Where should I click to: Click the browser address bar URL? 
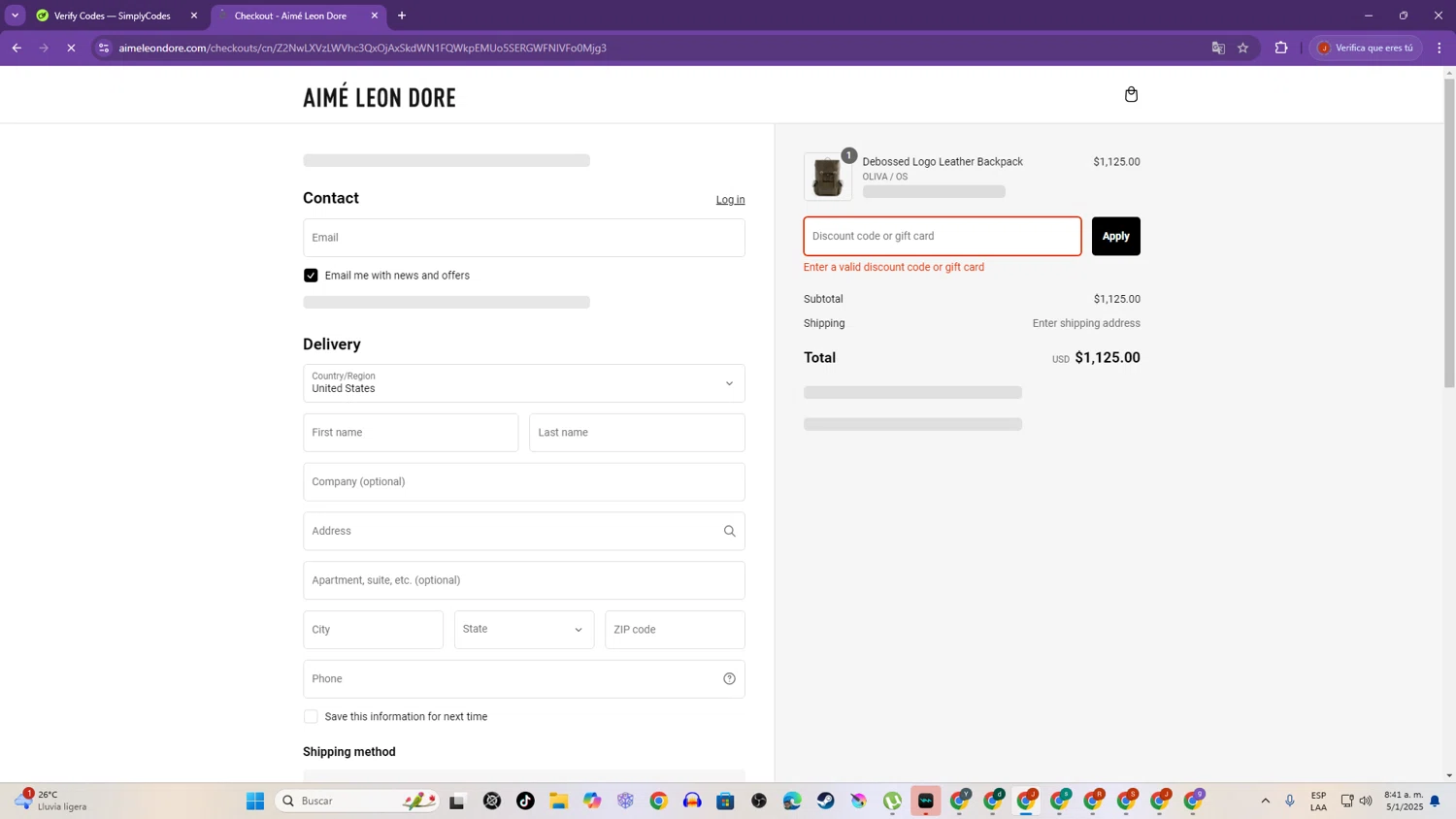coord(362,48)
